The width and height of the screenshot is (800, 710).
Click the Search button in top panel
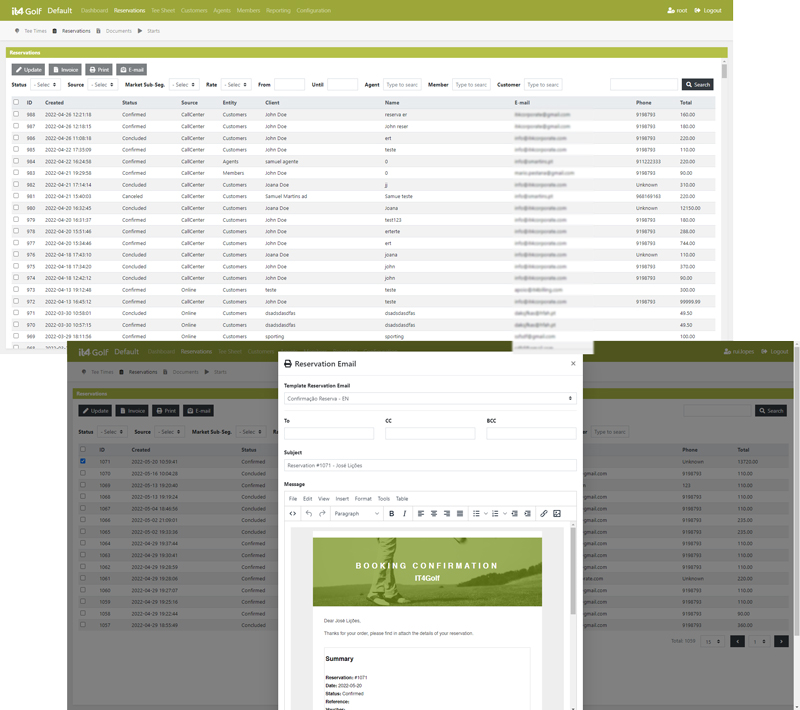697,85
